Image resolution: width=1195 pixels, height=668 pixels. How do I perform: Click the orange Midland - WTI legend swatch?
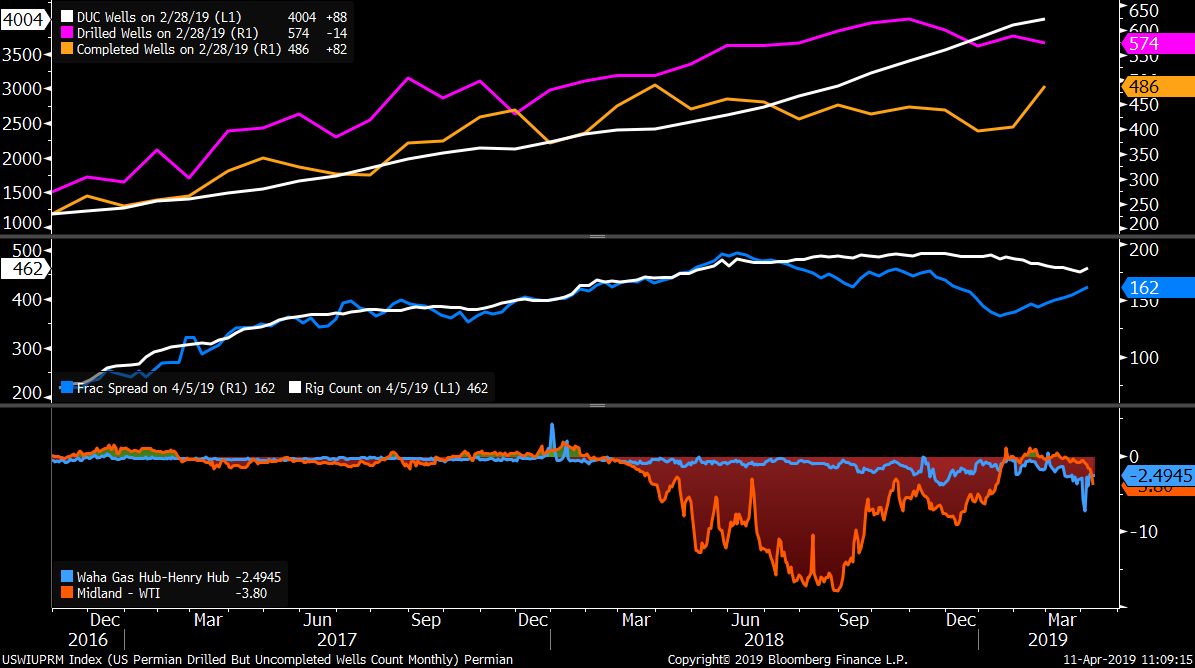click(67, 593)
